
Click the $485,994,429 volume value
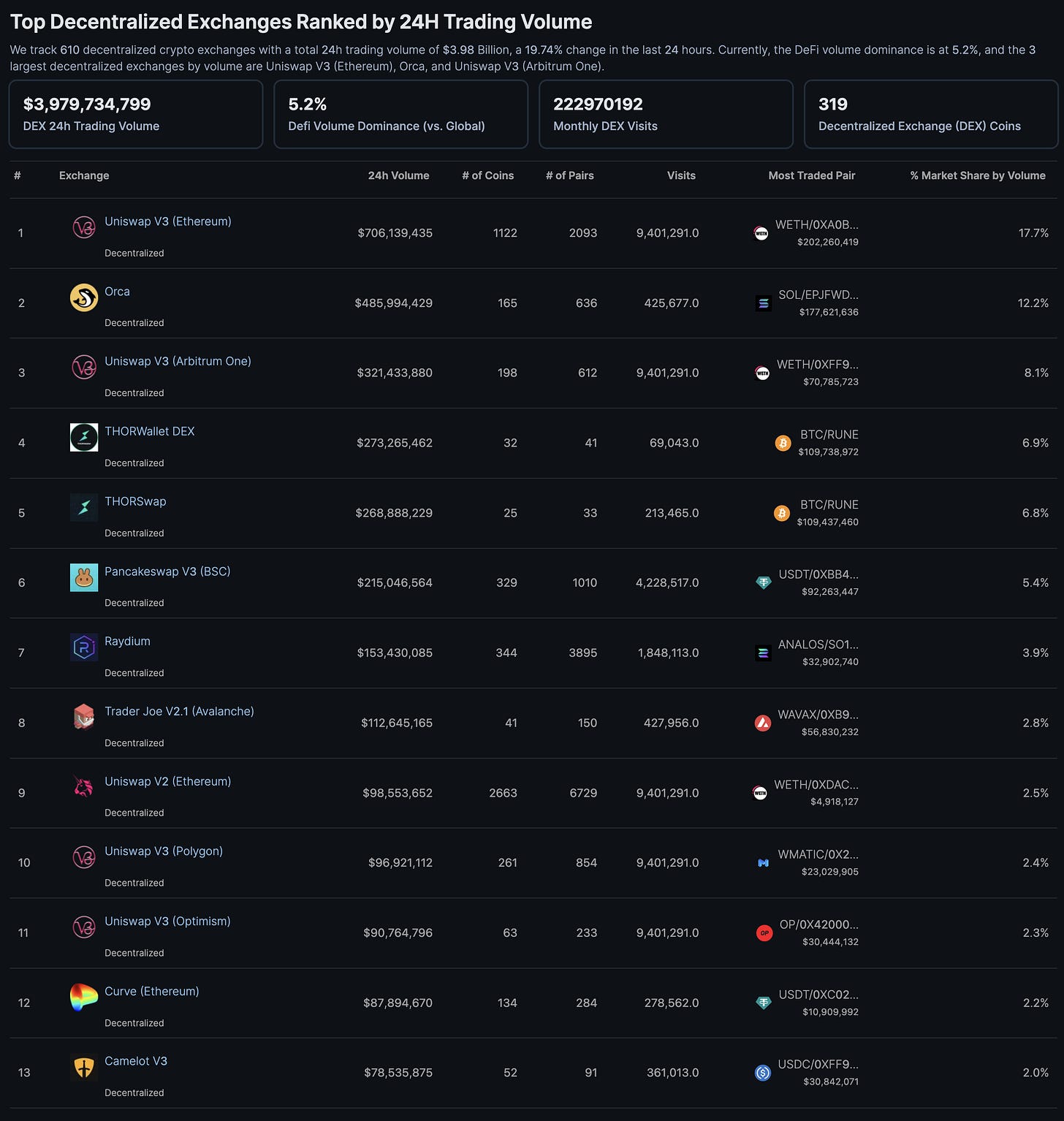pyautogui.click(x=394, y=303)
